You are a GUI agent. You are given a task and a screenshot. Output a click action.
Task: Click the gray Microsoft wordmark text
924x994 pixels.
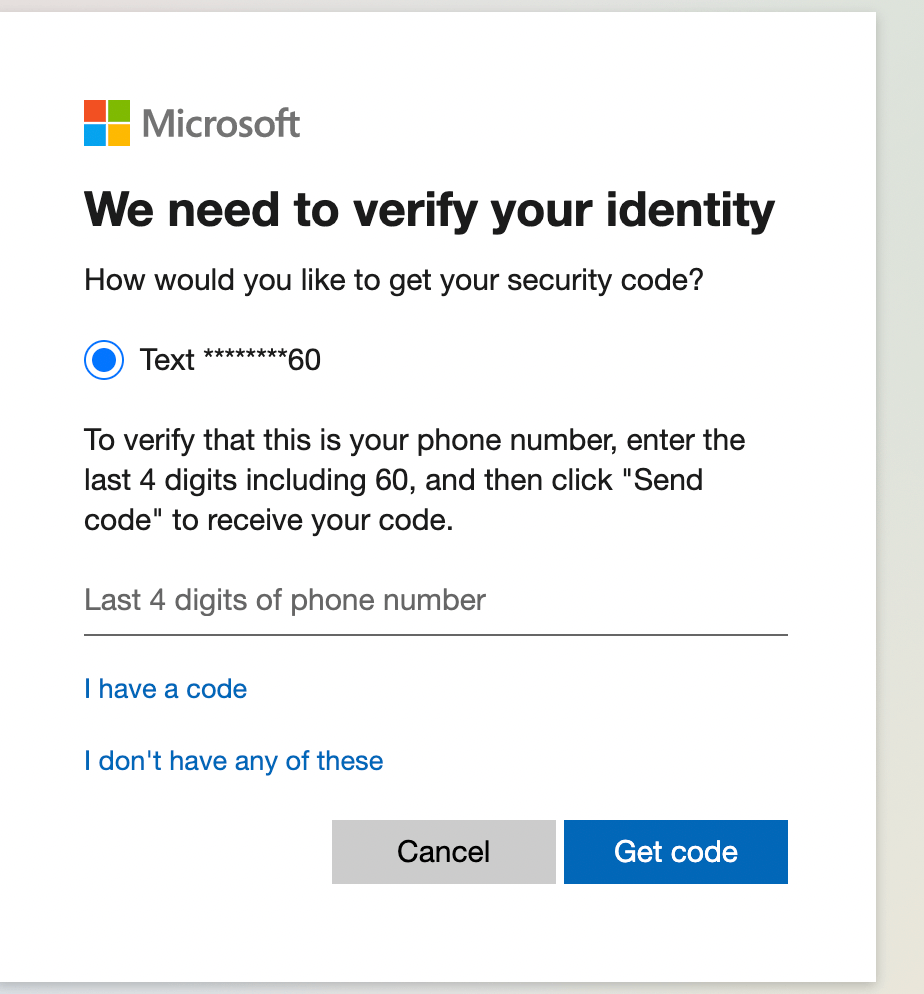pos(221,123)
